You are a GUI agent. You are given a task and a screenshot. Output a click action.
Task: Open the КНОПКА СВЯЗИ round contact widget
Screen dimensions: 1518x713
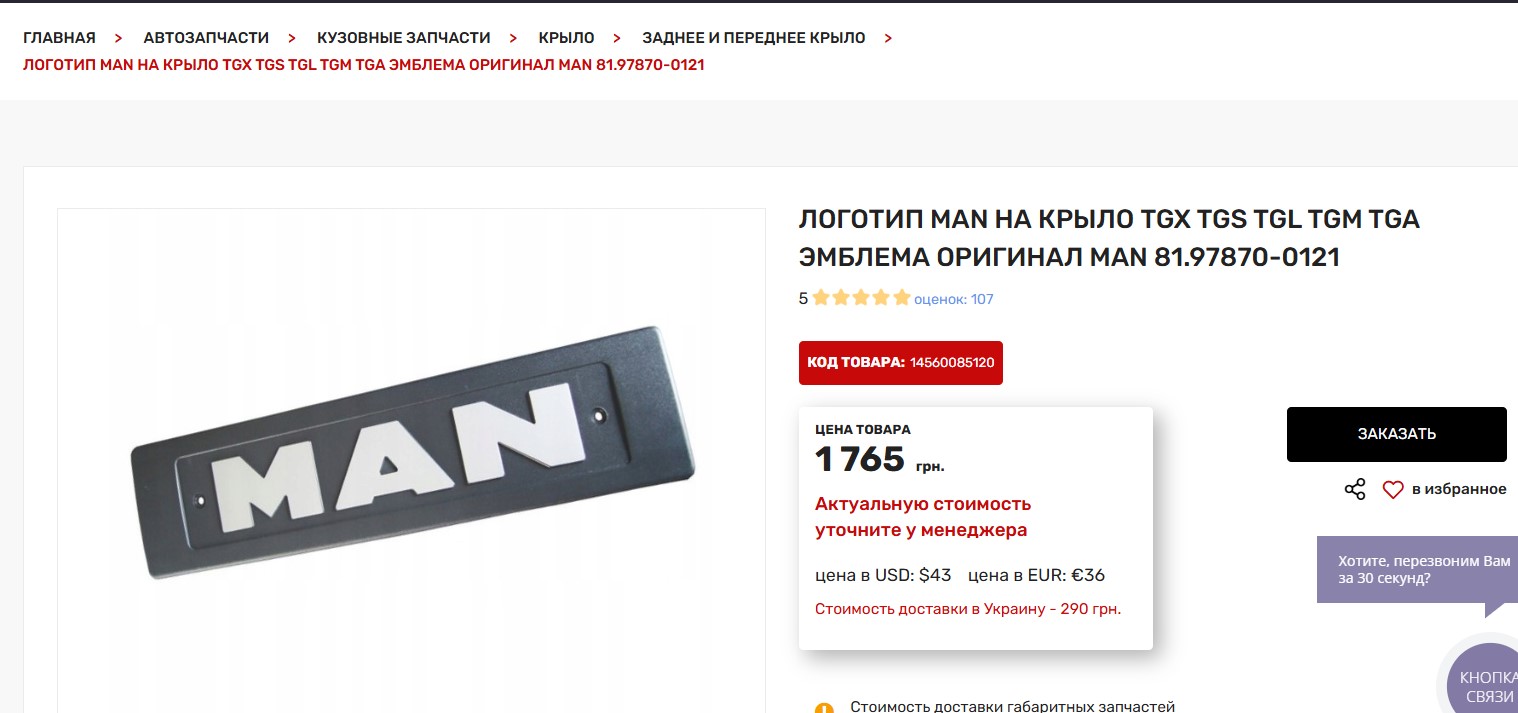point(1485,680)
